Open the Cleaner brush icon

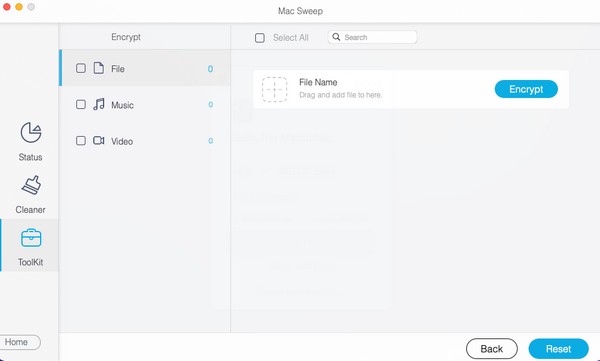coord(31,185)
